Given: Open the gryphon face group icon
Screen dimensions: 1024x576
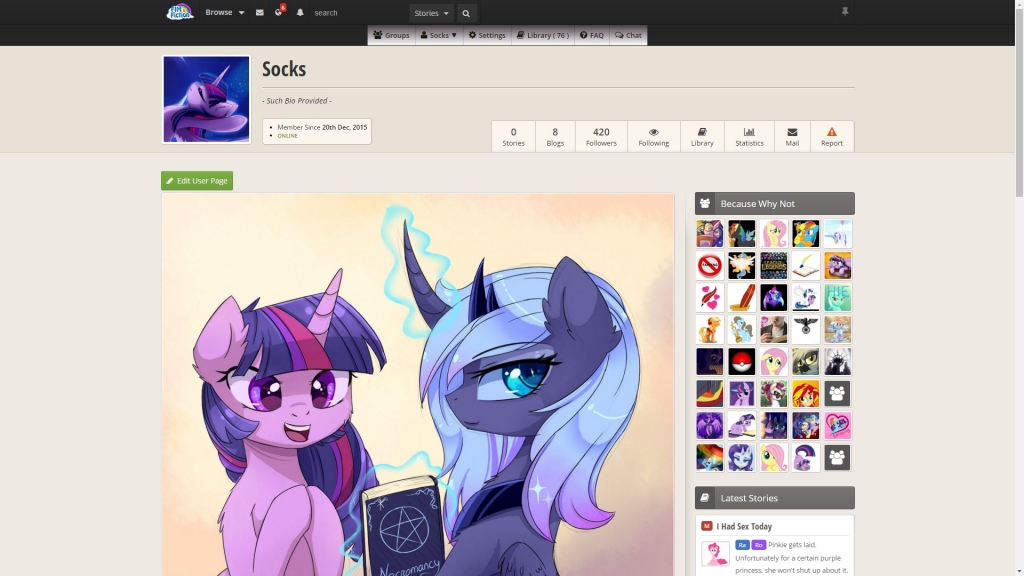Looking at the screenshot, I should (805, 361).
